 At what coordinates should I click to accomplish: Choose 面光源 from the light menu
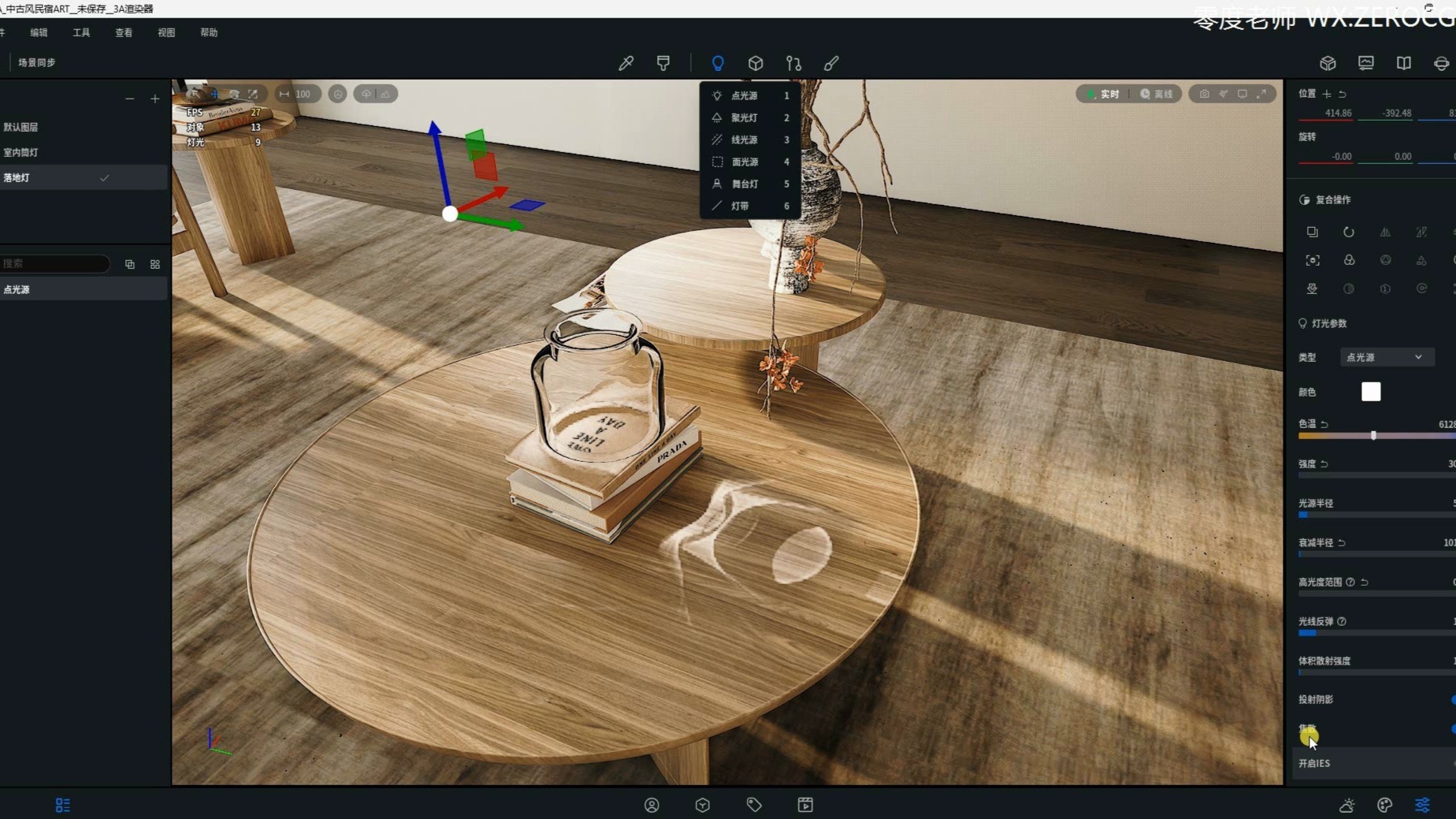[x=744, y=162]
